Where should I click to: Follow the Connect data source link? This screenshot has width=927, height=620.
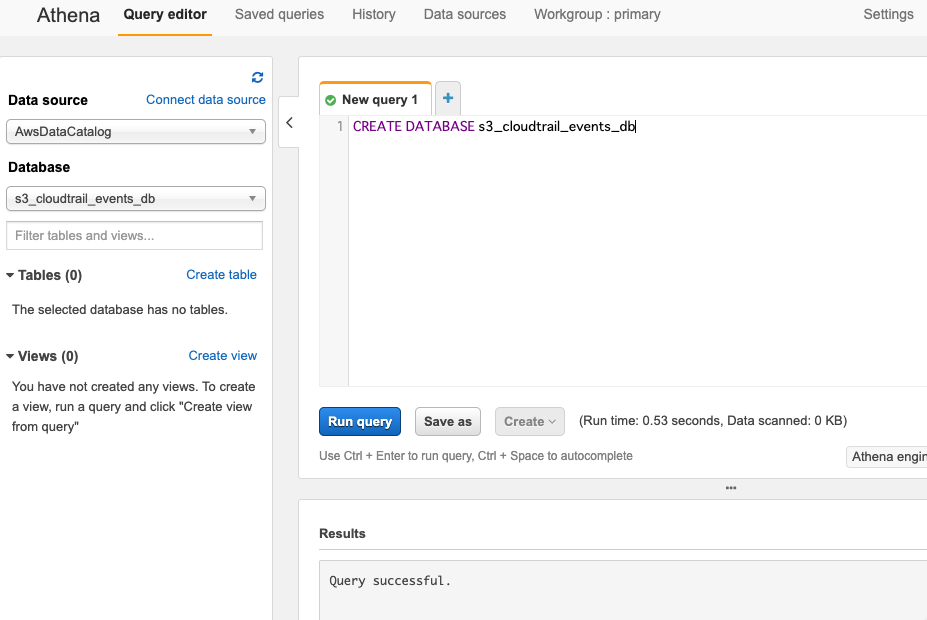(x=206, y=100)
